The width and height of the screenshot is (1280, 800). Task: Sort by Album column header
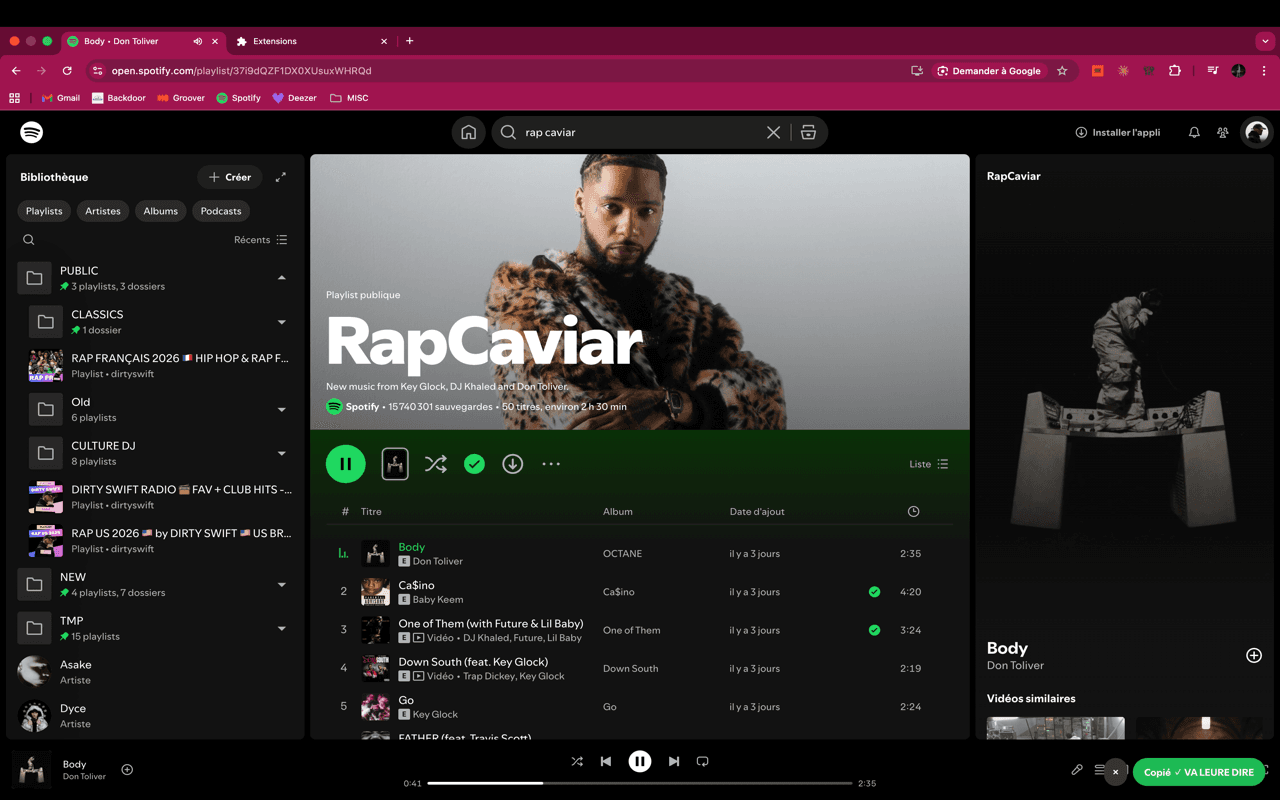618,511
